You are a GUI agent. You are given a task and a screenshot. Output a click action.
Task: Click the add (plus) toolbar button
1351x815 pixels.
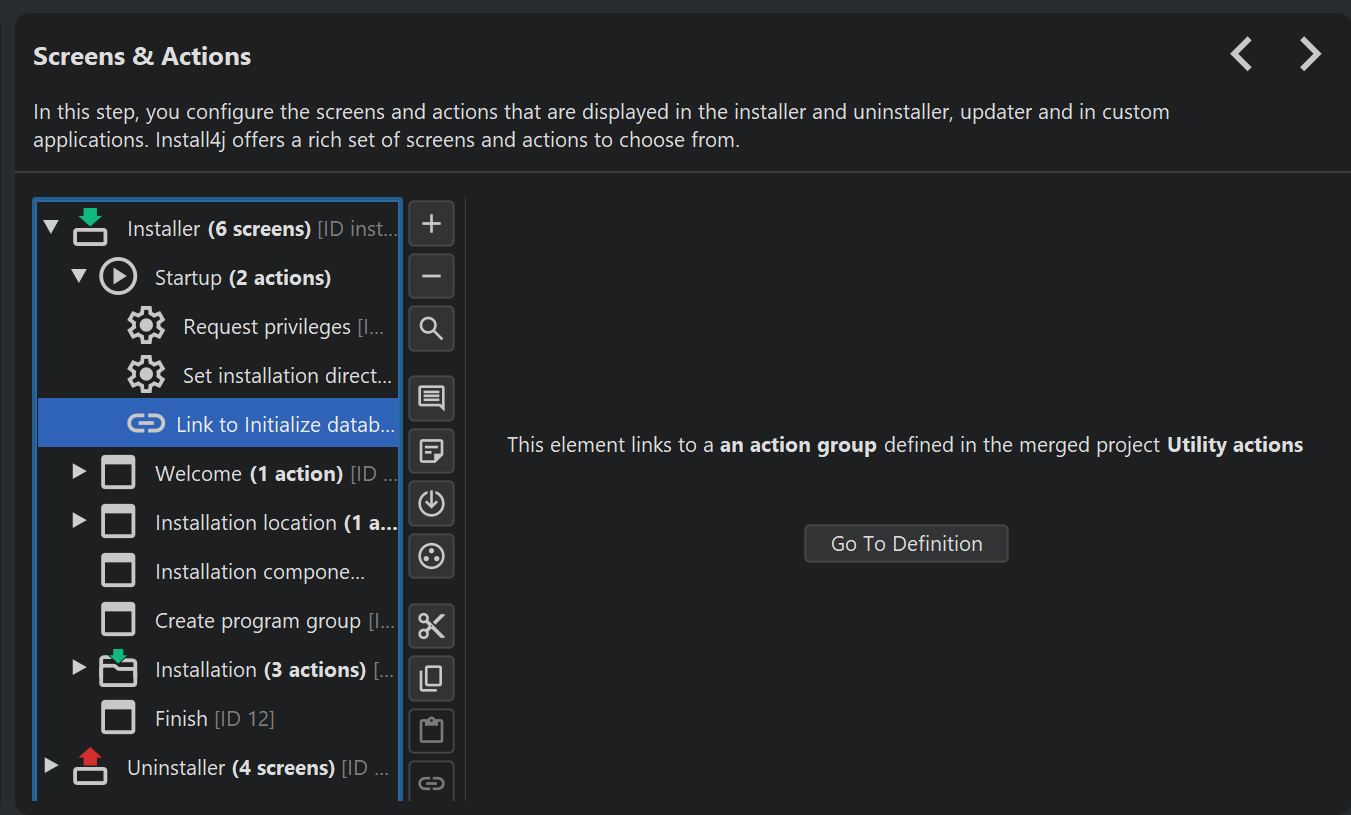point(431,224)
